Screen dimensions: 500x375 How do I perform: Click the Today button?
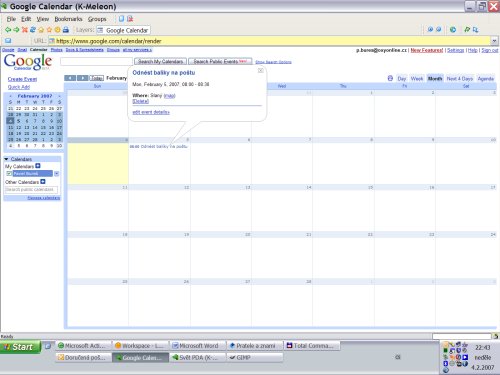click(x=96, y=78)
